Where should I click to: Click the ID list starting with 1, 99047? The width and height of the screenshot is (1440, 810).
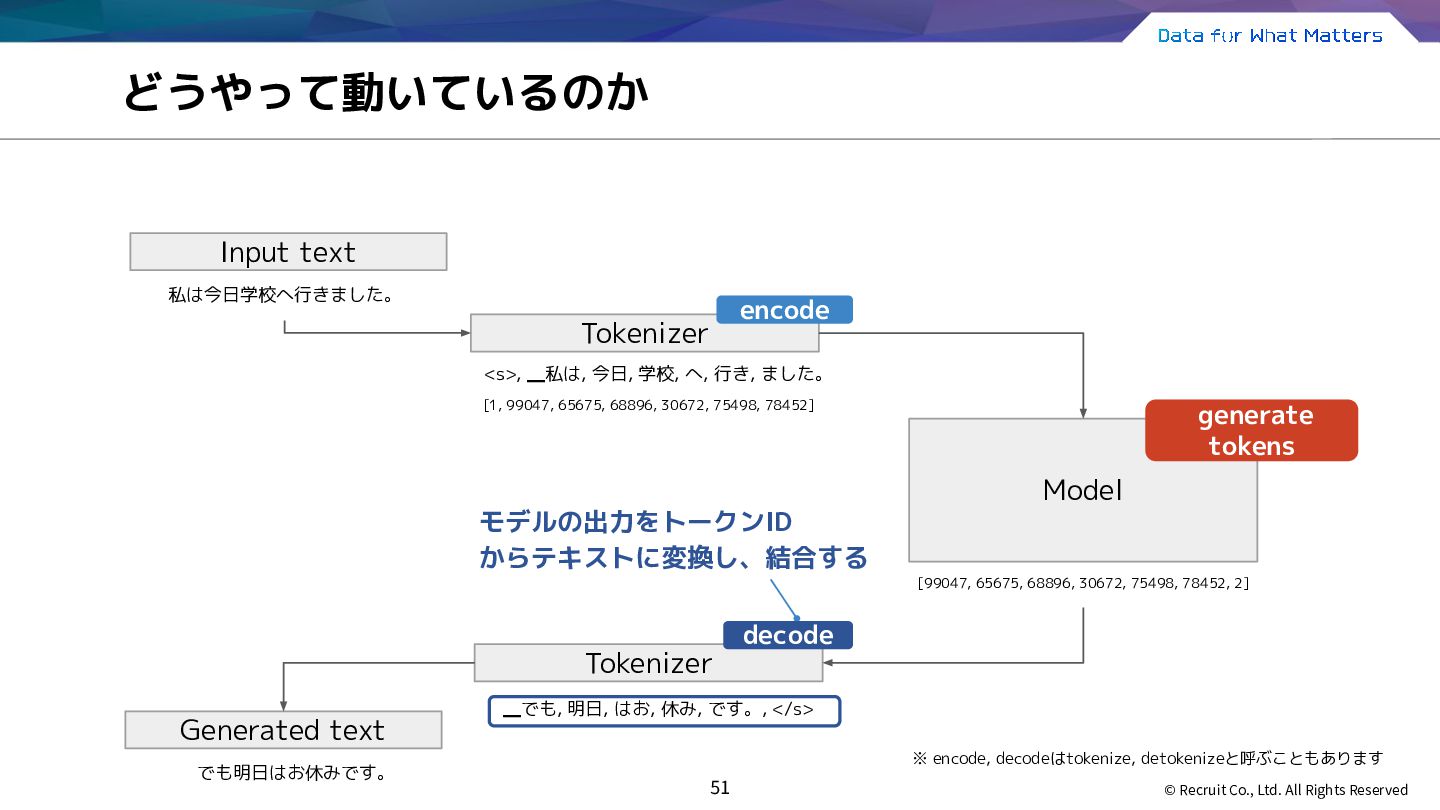(648, 405)
